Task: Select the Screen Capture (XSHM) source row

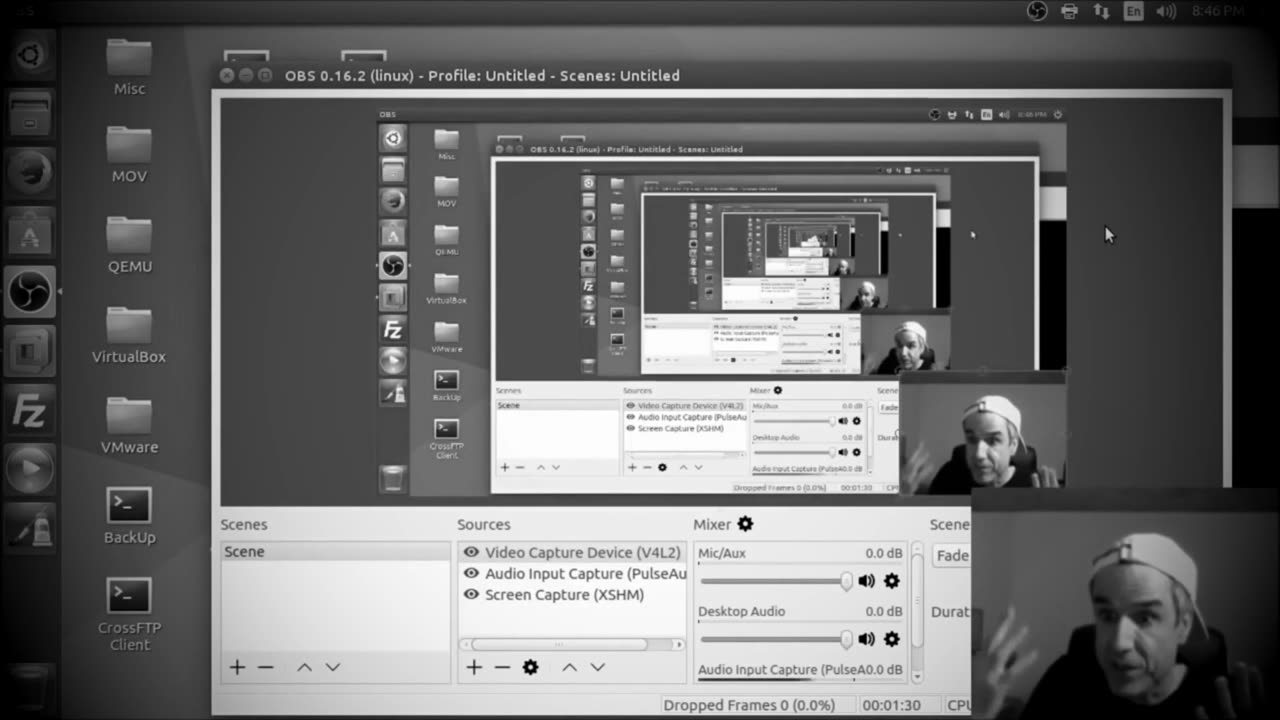Action: coord(573,595)
